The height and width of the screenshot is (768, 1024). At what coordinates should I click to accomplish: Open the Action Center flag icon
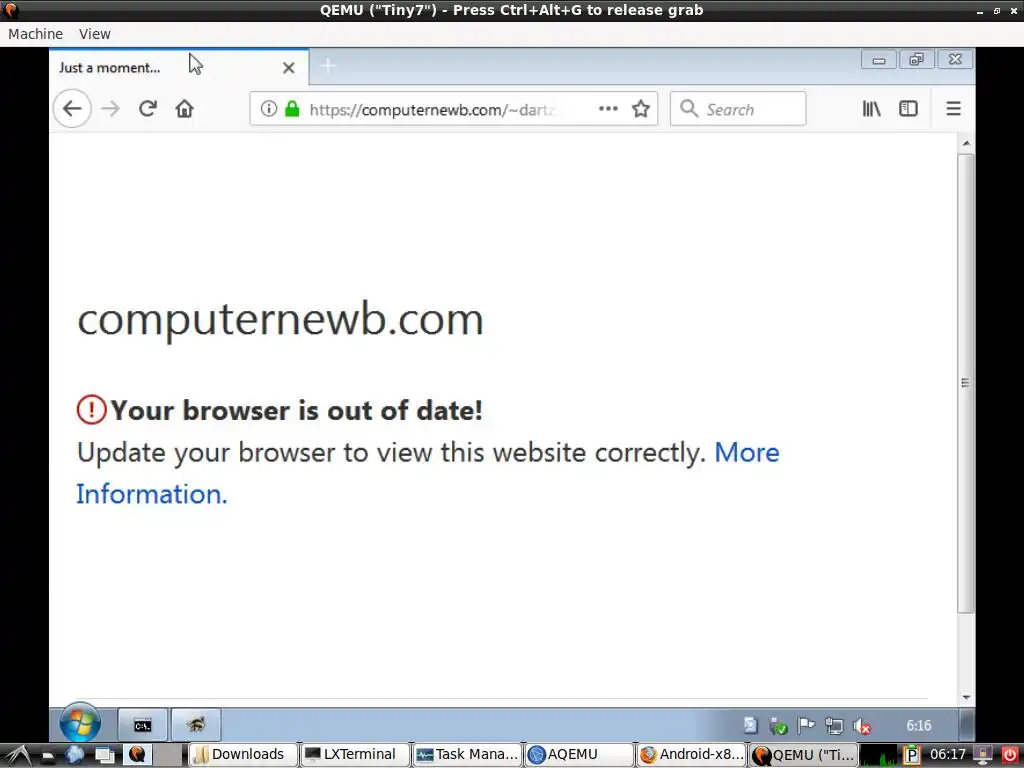(x=806, y=726)
